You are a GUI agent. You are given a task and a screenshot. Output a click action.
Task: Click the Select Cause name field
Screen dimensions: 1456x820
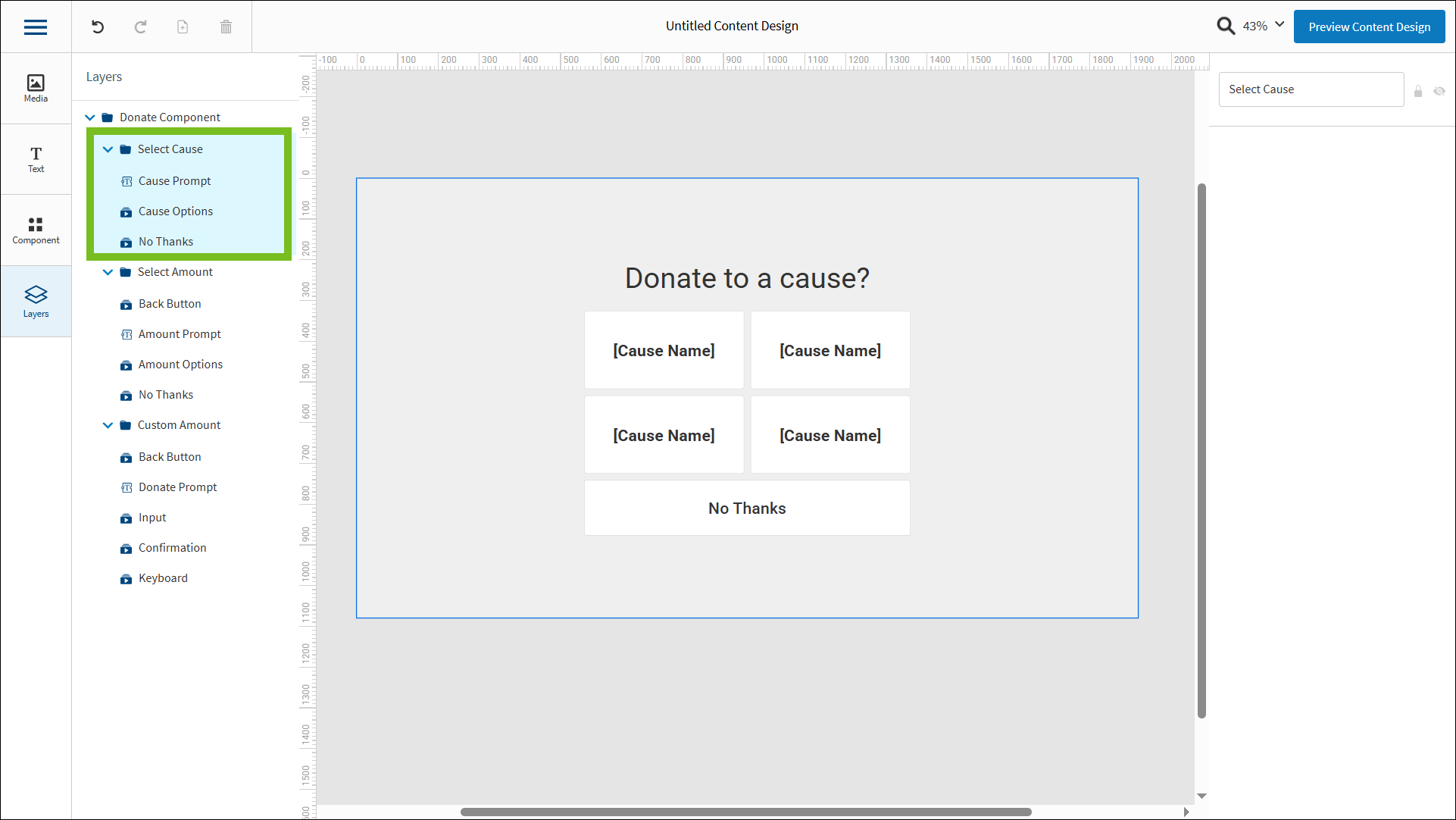click(x=1311, y=89)
